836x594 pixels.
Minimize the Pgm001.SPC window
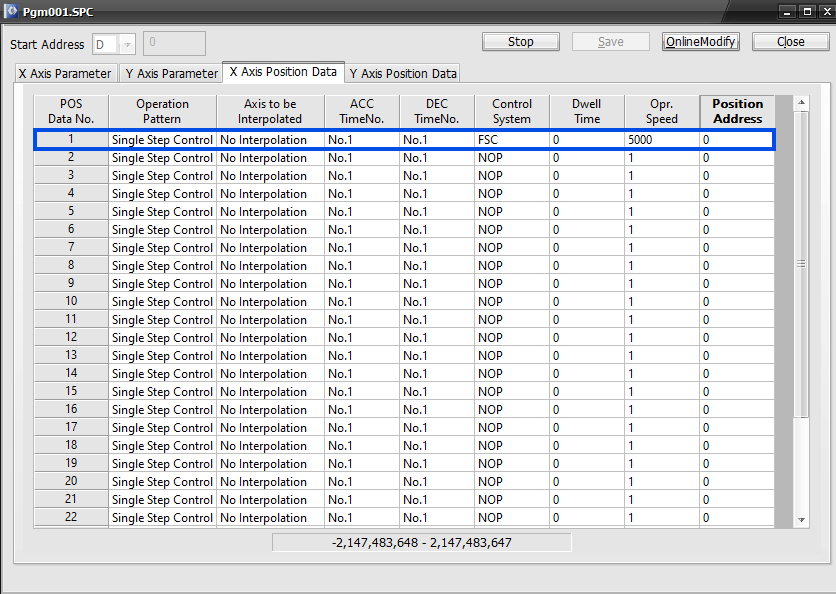click(786, 11)
